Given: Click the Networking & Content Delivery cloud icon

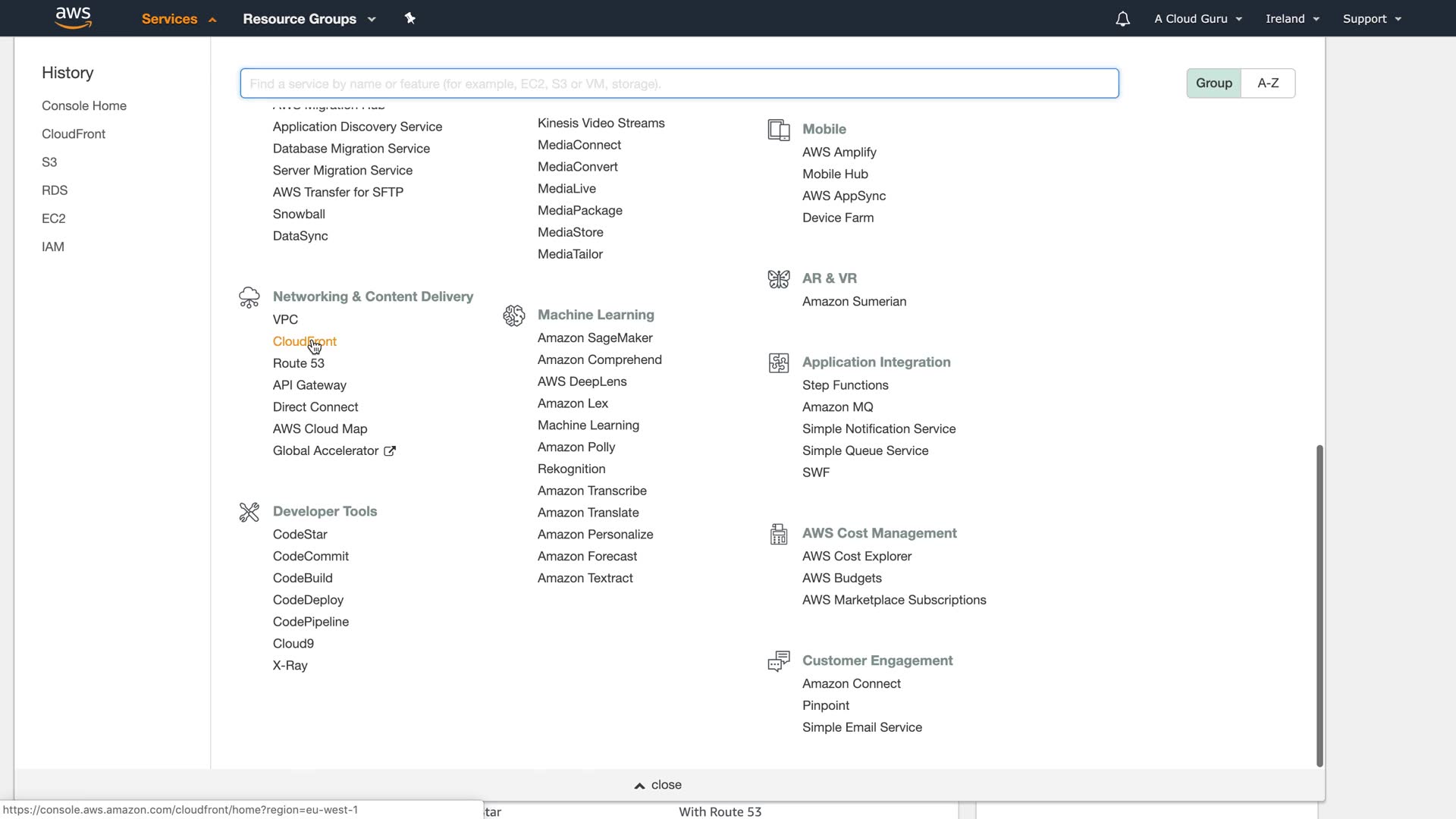Looking at the screenshot, I should click(249, 297).
